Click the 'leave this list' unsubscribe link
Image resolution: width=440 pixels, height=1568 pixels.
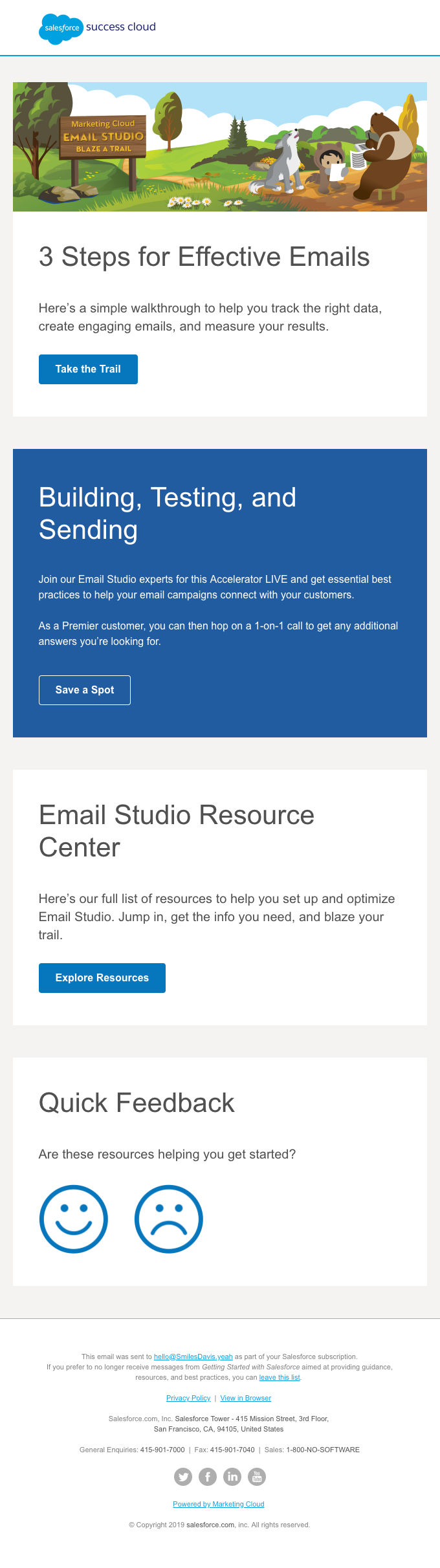[x=280, y=1377]
